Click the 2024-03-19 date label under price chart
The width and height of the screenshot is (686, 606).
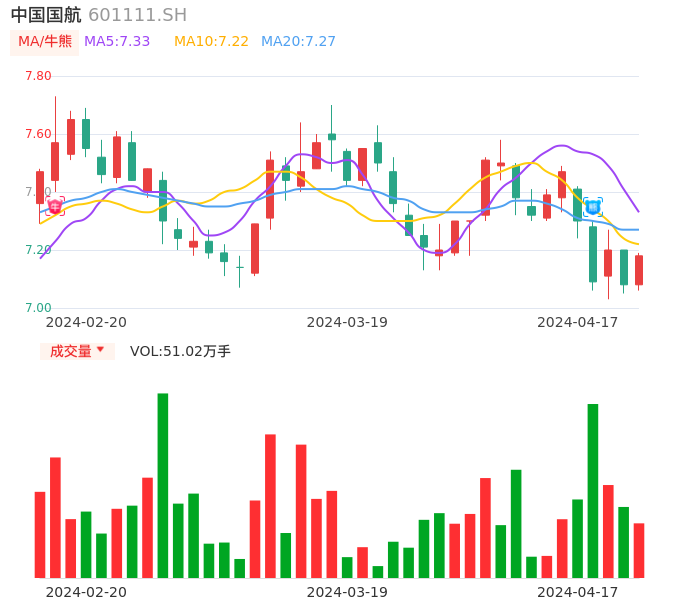click(x=347, y=322)
